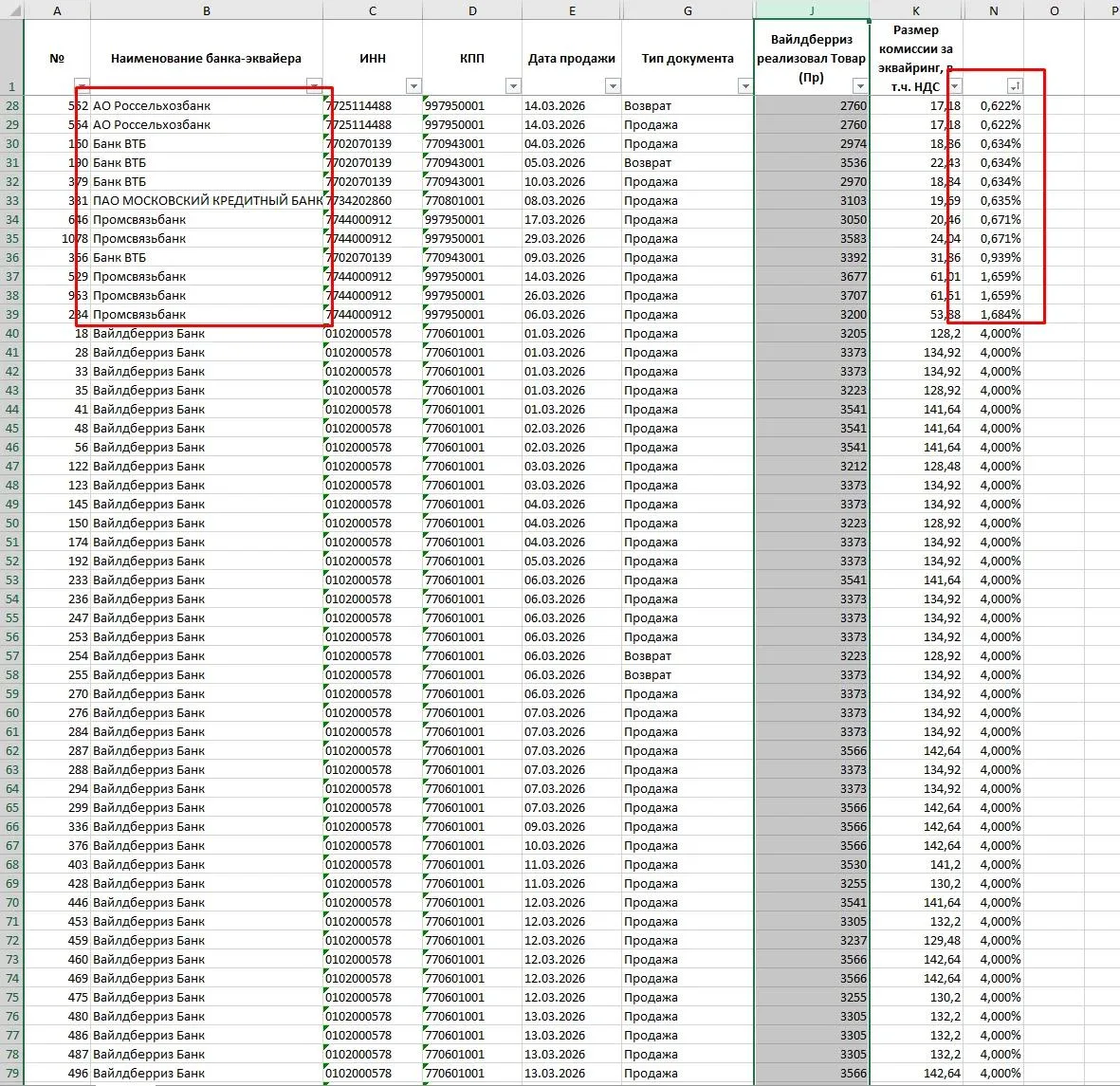This screenshot has width=1120, height=1086.
Task: Open sorted filter button in column N
Action: click(x=1015, y=85)
